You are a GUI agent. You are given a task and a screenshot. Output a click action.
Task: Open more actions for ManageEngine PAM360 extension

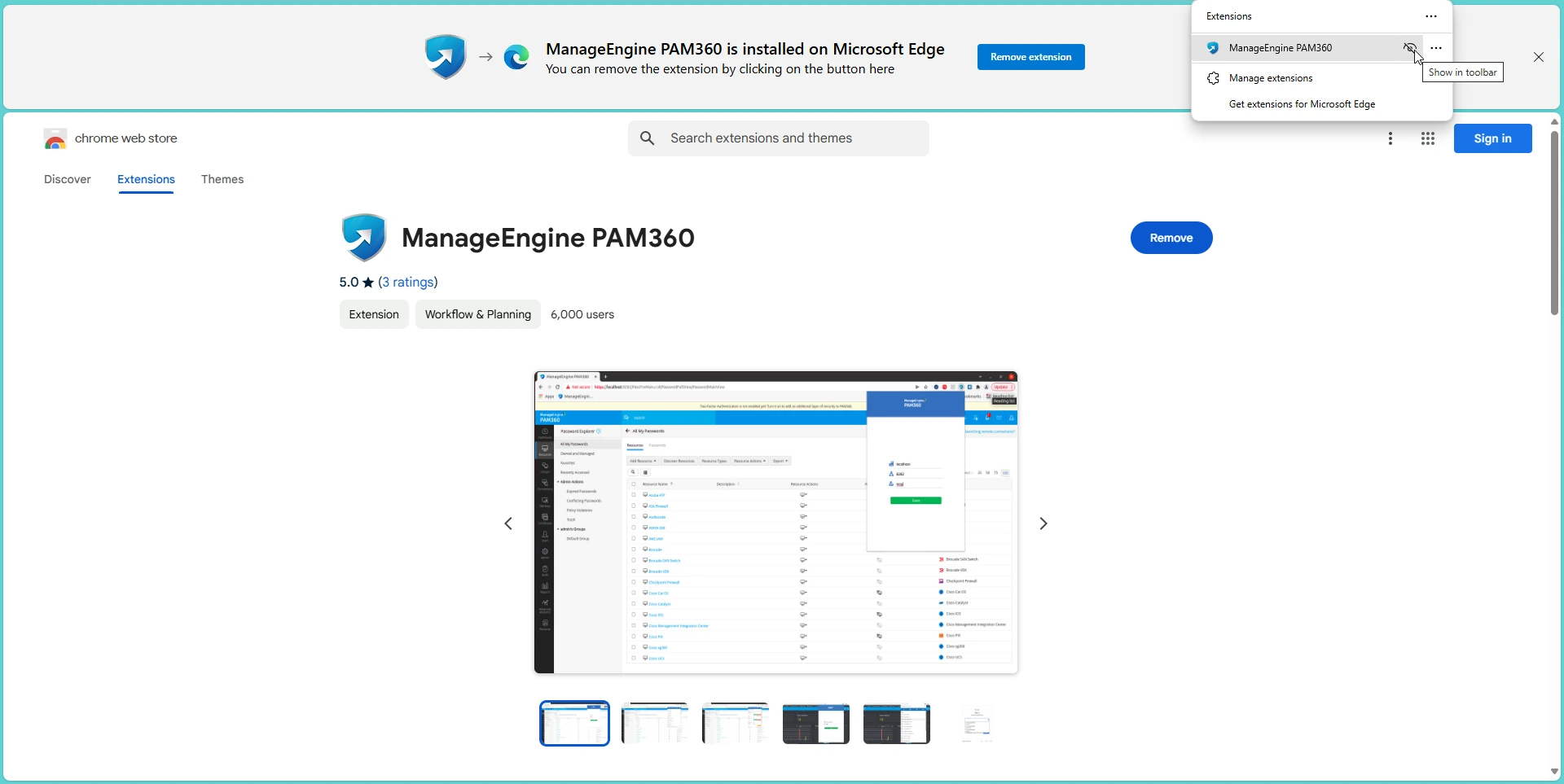coord(1437,48)
